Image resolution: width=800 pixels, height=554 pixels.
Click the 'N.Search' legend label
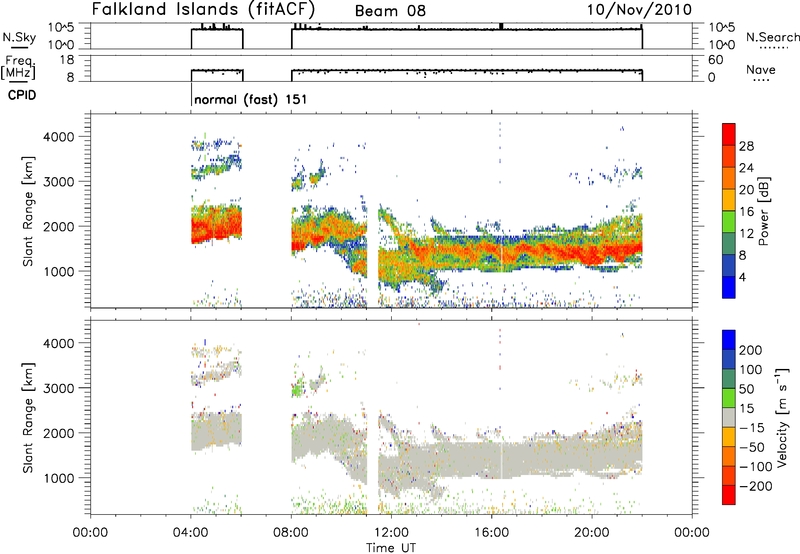point(773,37)
